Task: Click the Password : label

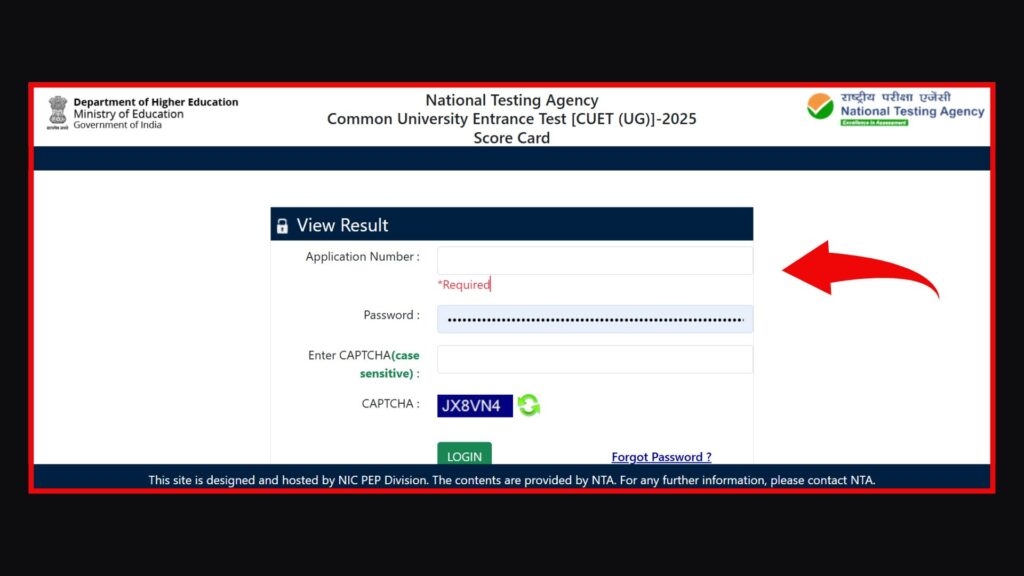Action: tap(391, 315)
